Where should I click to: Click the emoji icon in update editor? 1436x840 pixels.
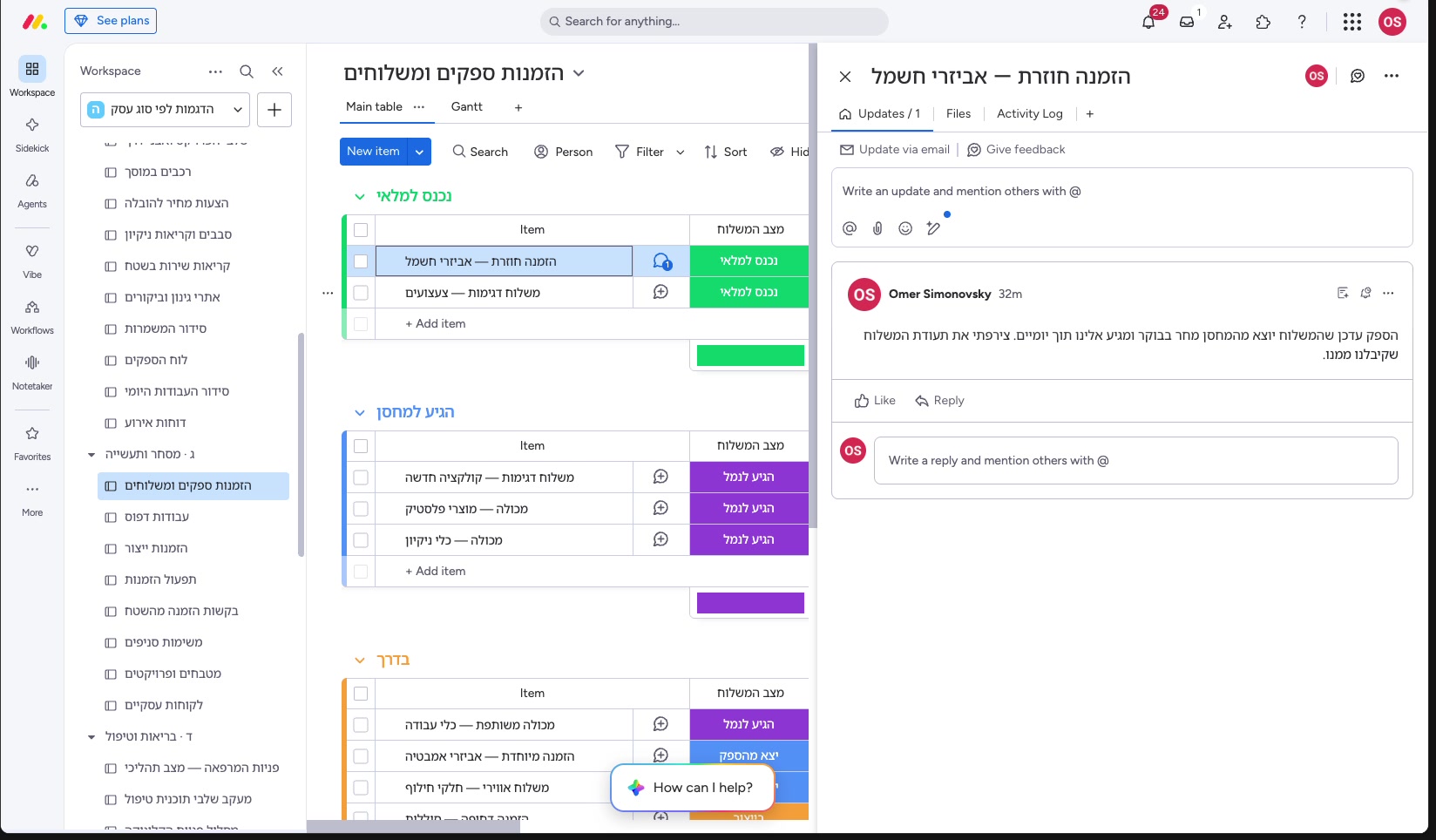[905, 228]
